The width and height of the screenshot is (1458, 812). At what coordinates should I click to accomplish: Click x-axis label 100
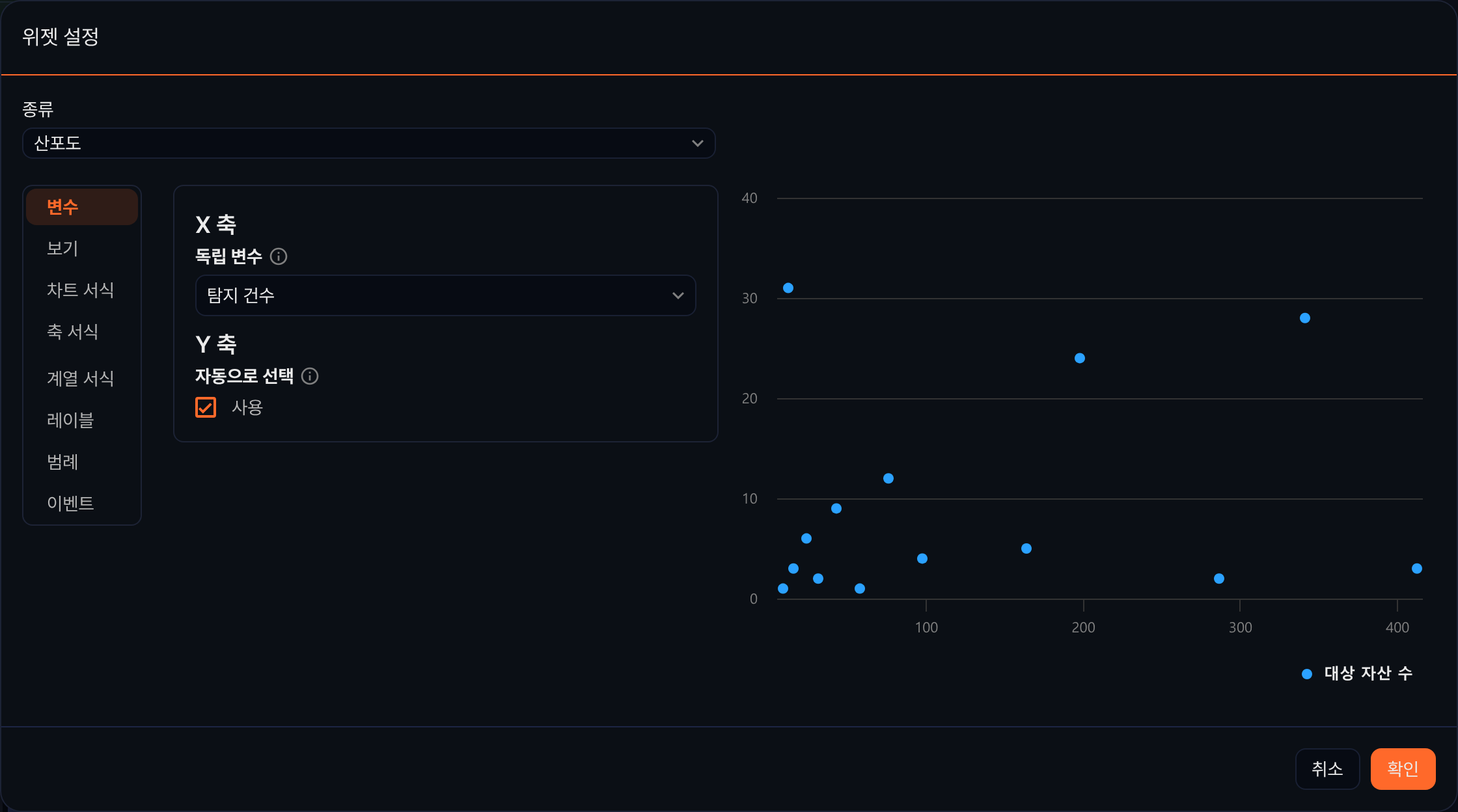[x=926, y=627]
